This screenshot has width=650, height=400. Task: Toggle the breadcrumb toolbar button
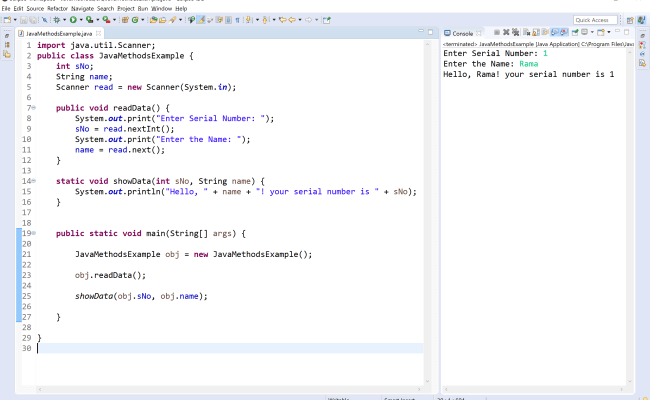[191, 20]
